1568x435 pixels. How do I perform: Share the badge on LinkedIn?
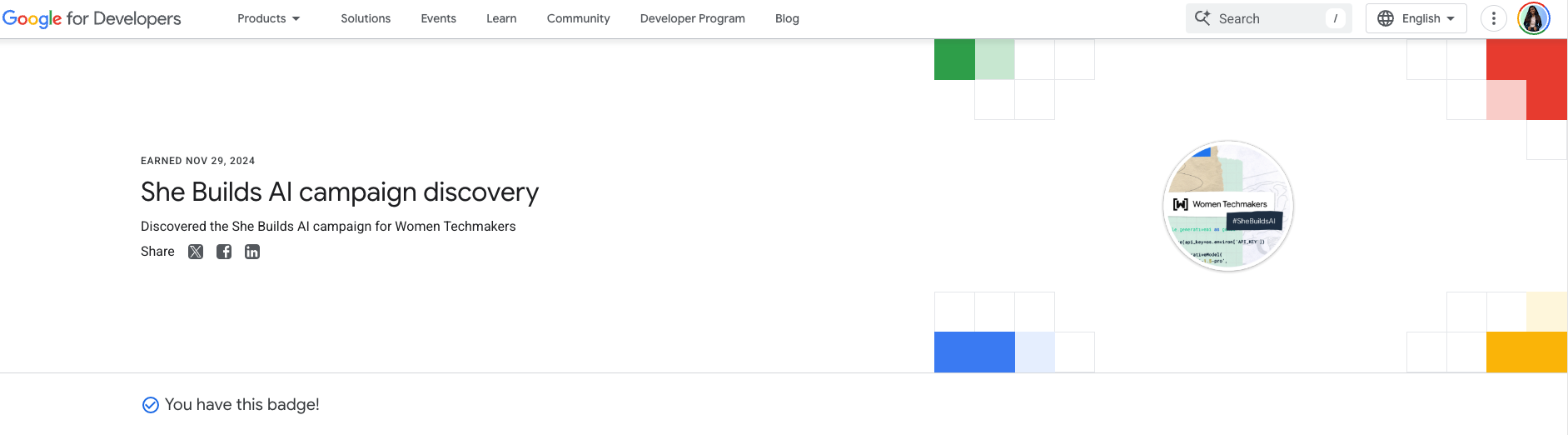tap(252, 252)
